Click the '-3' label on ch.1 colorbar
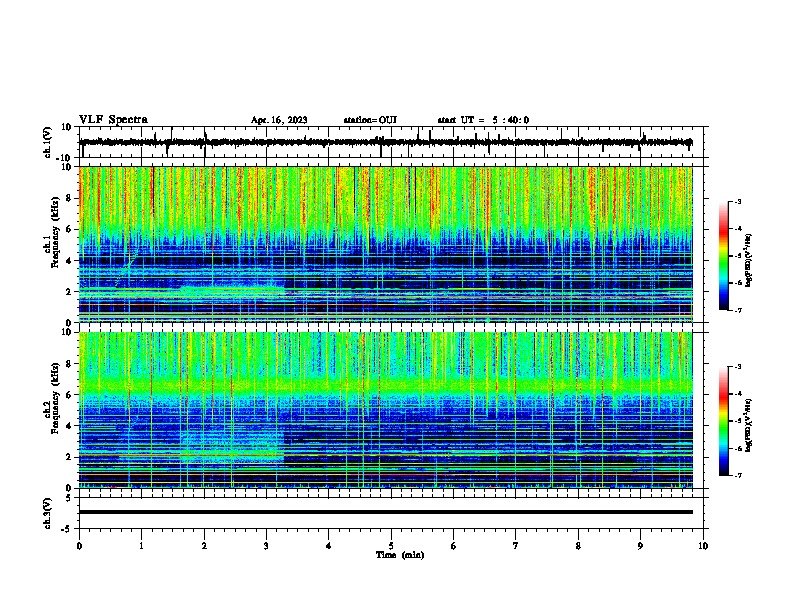The height and width of the screenshot is (612, 792). 737,202
